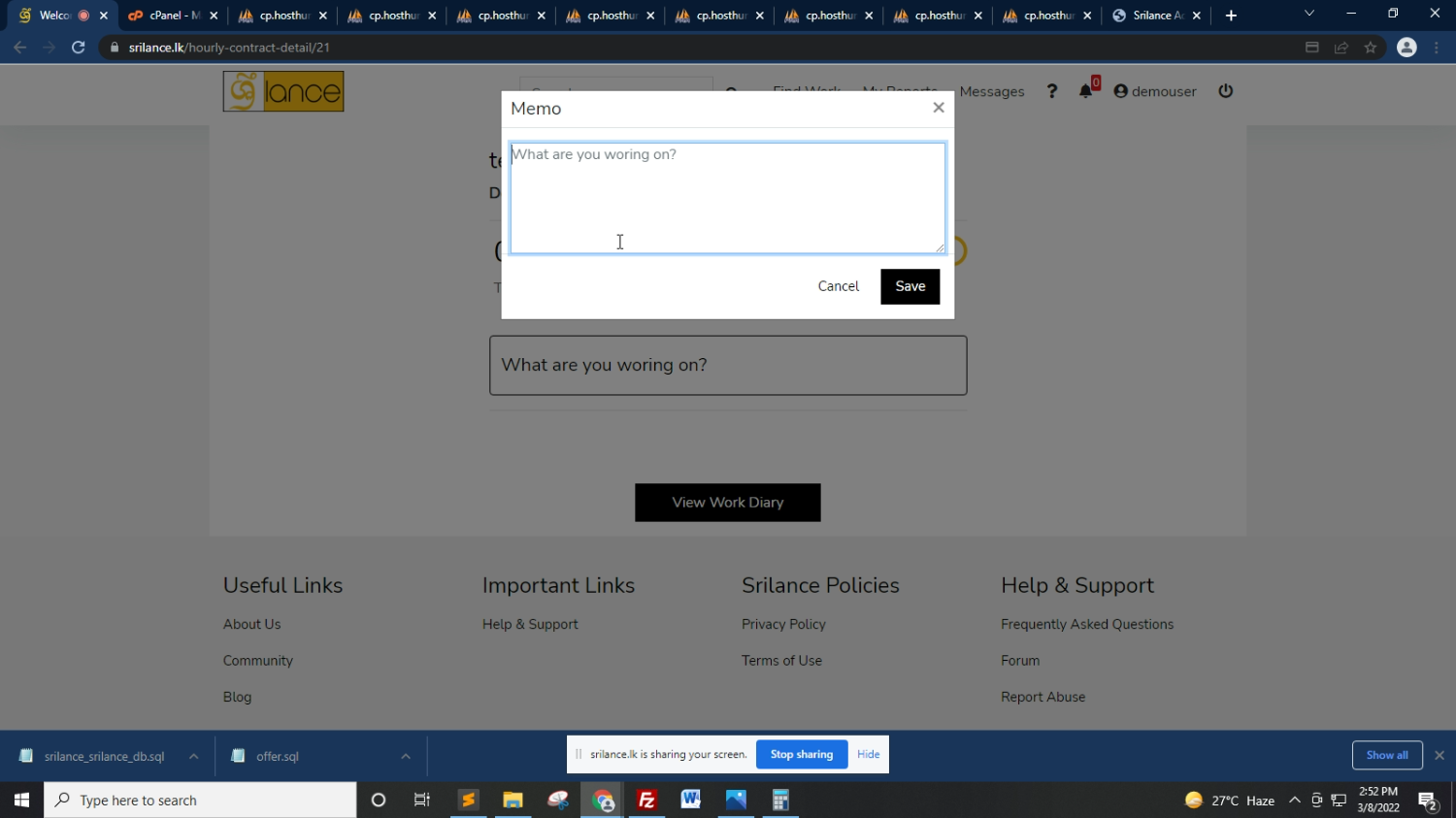Image resolution: width=1456 pixels, height=818 pixels.
Task: Bookmark this page with star icon
Action: pos(1371,48)
